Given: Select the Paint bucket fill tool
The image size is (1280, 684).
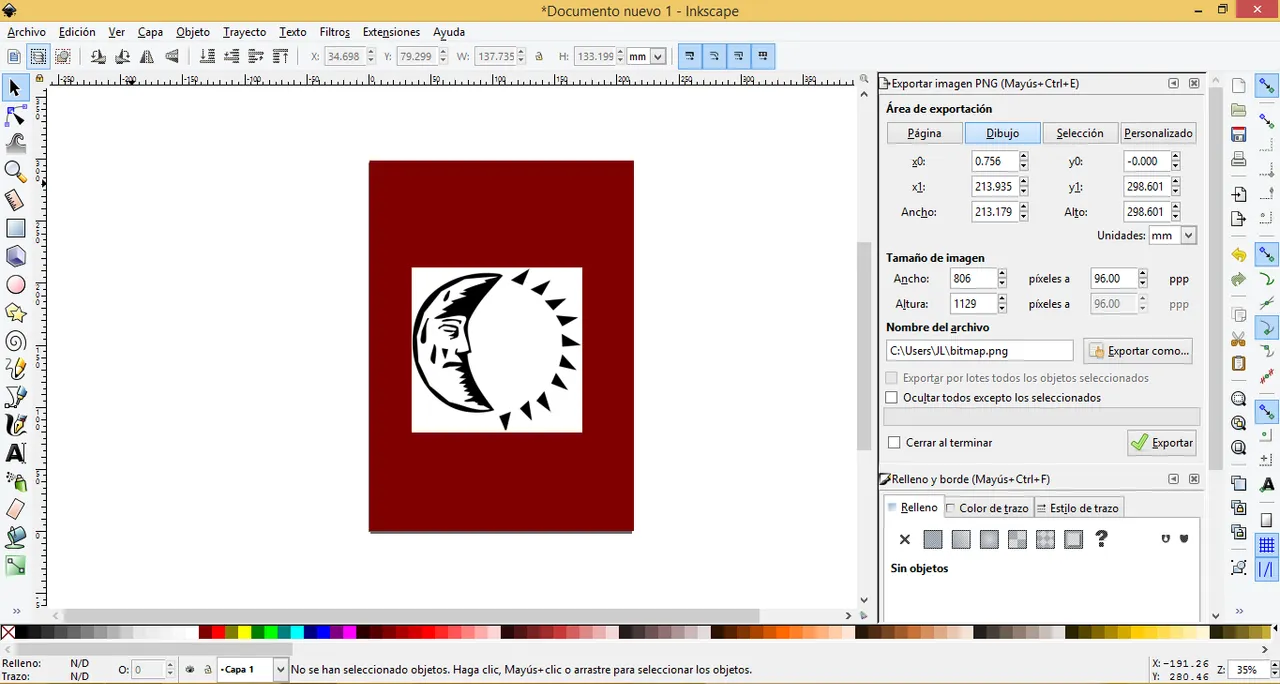Looking at the screenshot, I should pos(15,537).
